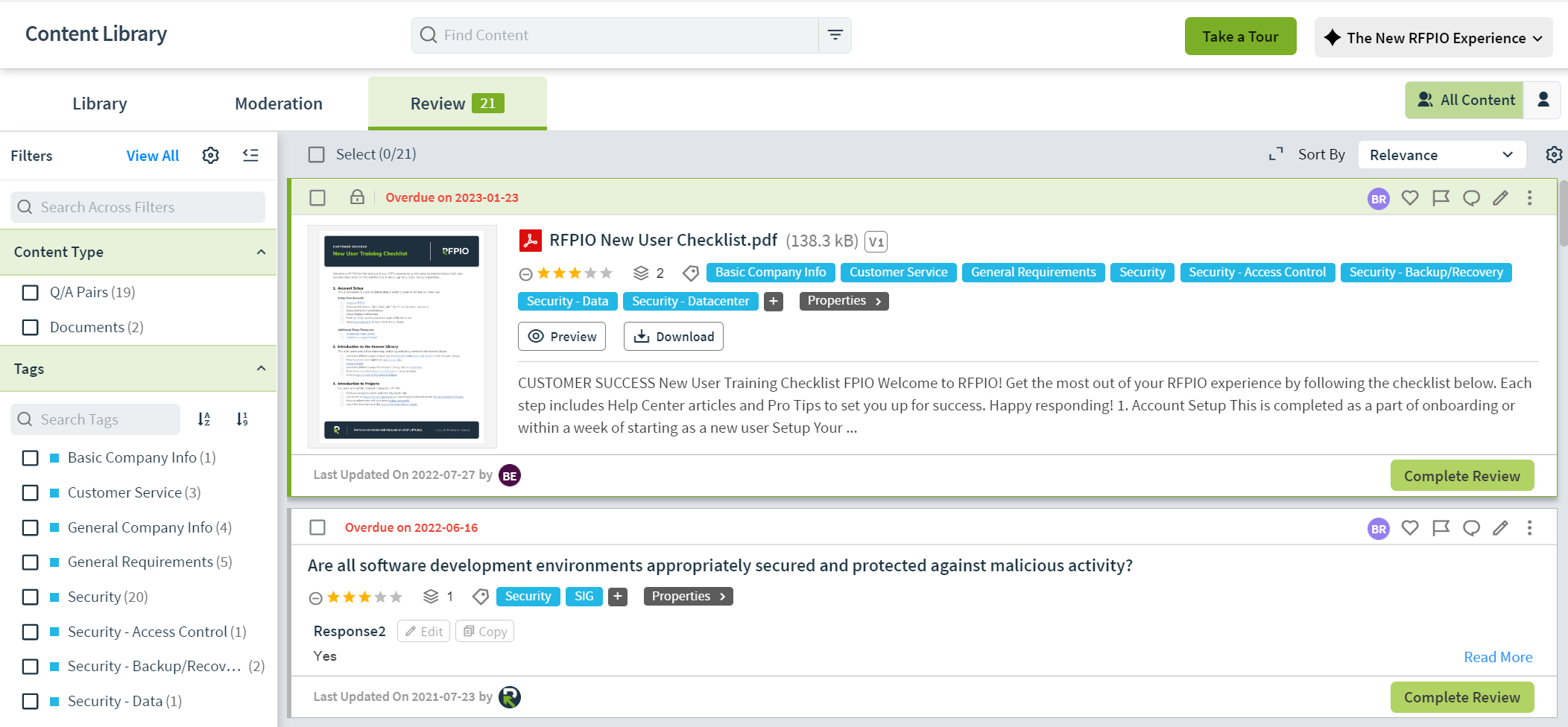This screenshot has width=1568, height=727.
Task: Click lock icon on overdue 2023-01-23 item
Action: tap(357, 197)
